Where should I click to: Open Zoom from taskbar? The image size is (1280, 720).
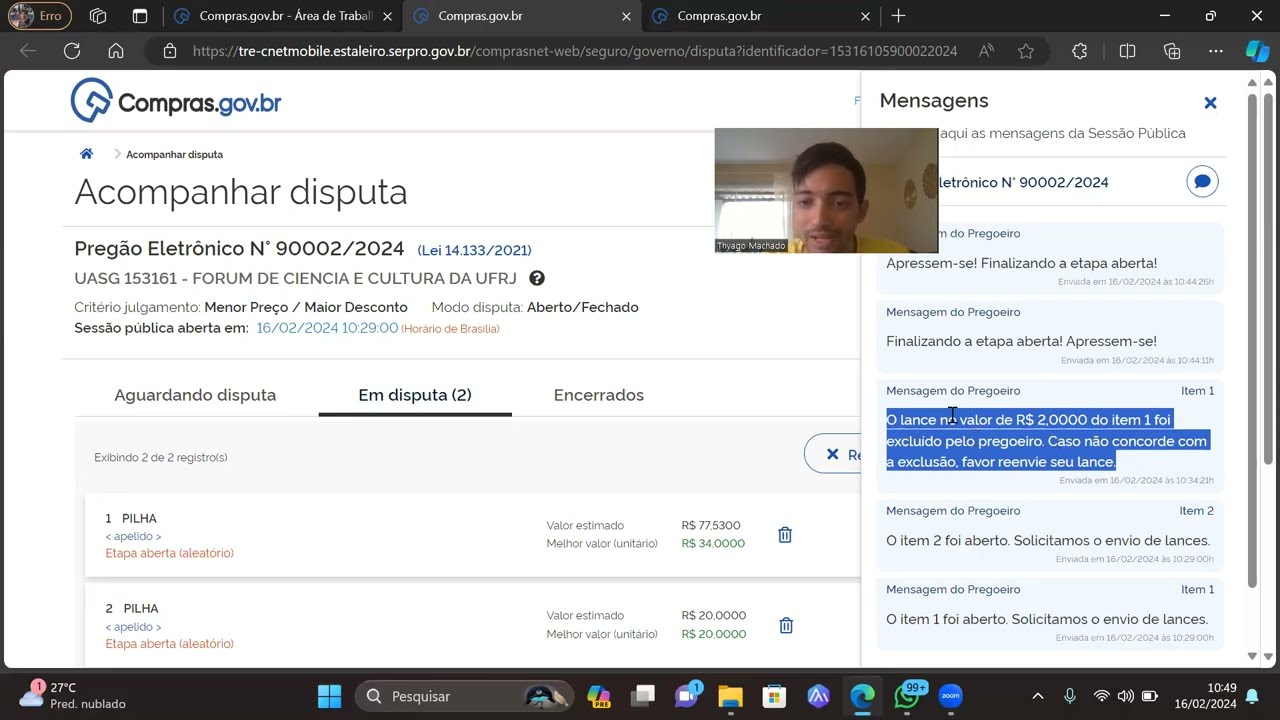[x=950, y=696]
